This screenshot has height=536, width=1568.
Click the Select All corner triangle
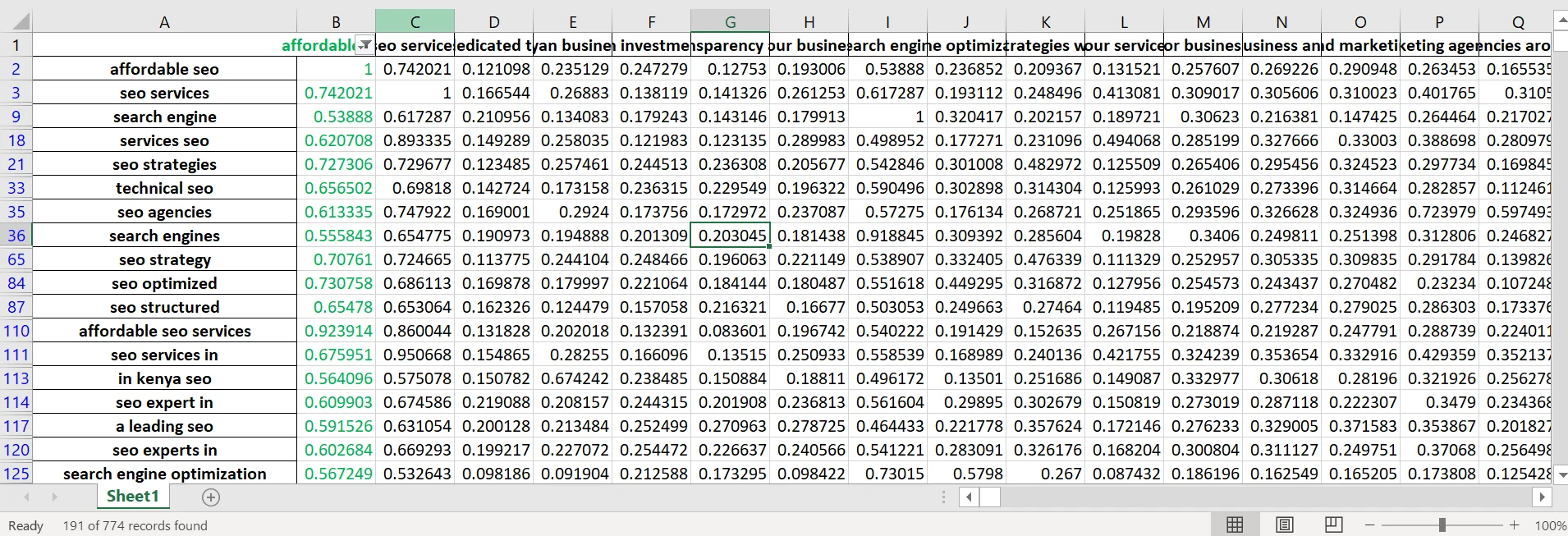click(21, 21)
